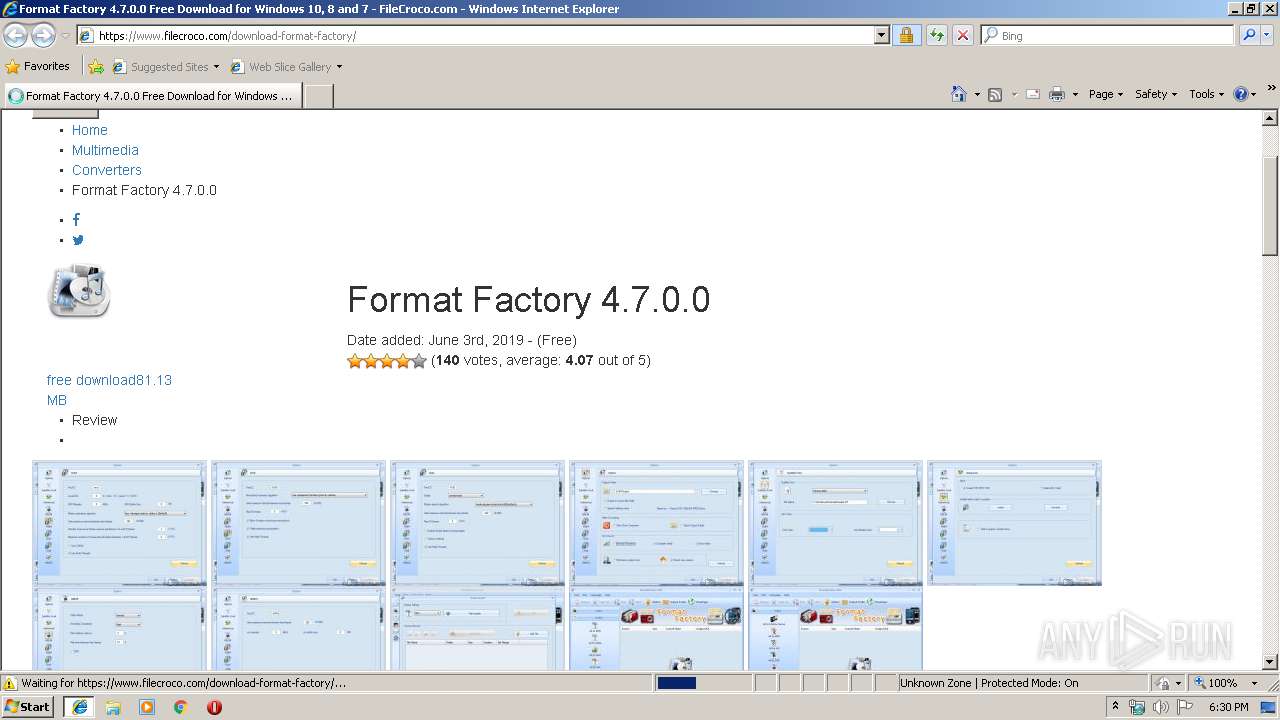Image resolution: width=1280 pixels, height=720 pixels.
Task: Click the volume speaker tray icon
Action: click(x=1160, y=707)
